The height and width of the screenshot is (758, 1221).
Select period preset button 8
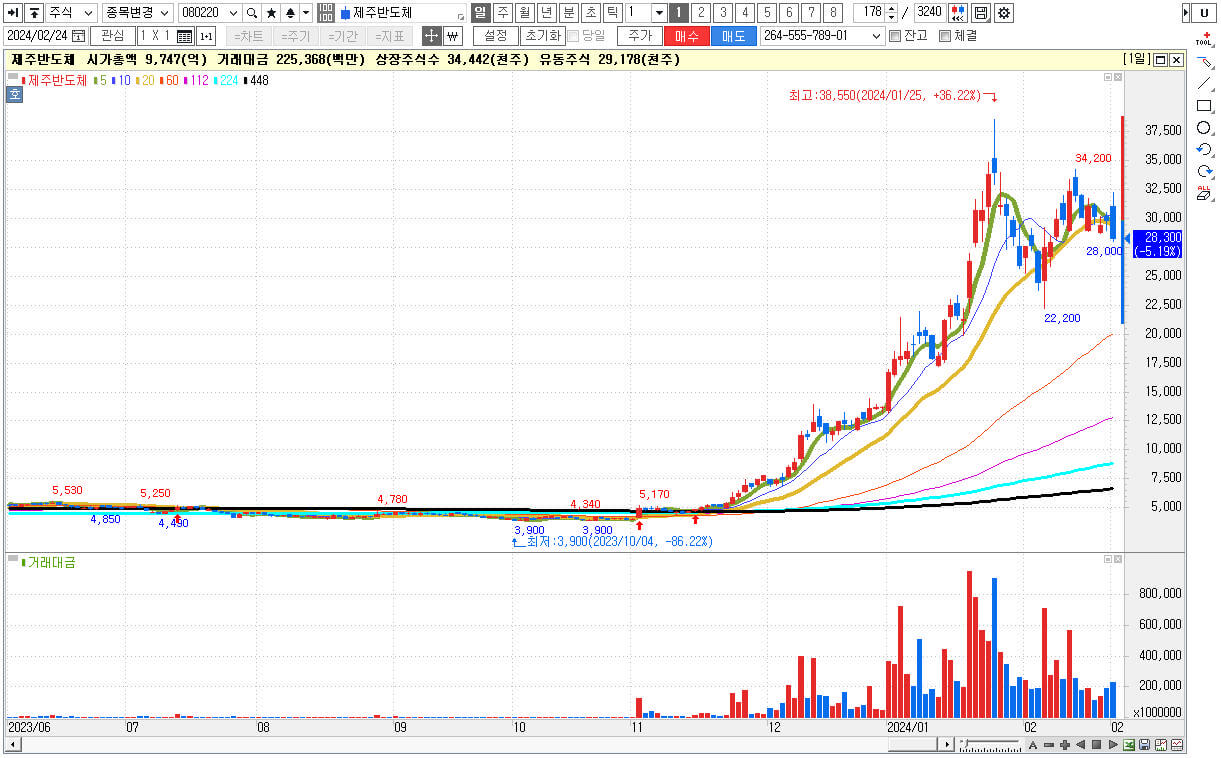(833, 13)
